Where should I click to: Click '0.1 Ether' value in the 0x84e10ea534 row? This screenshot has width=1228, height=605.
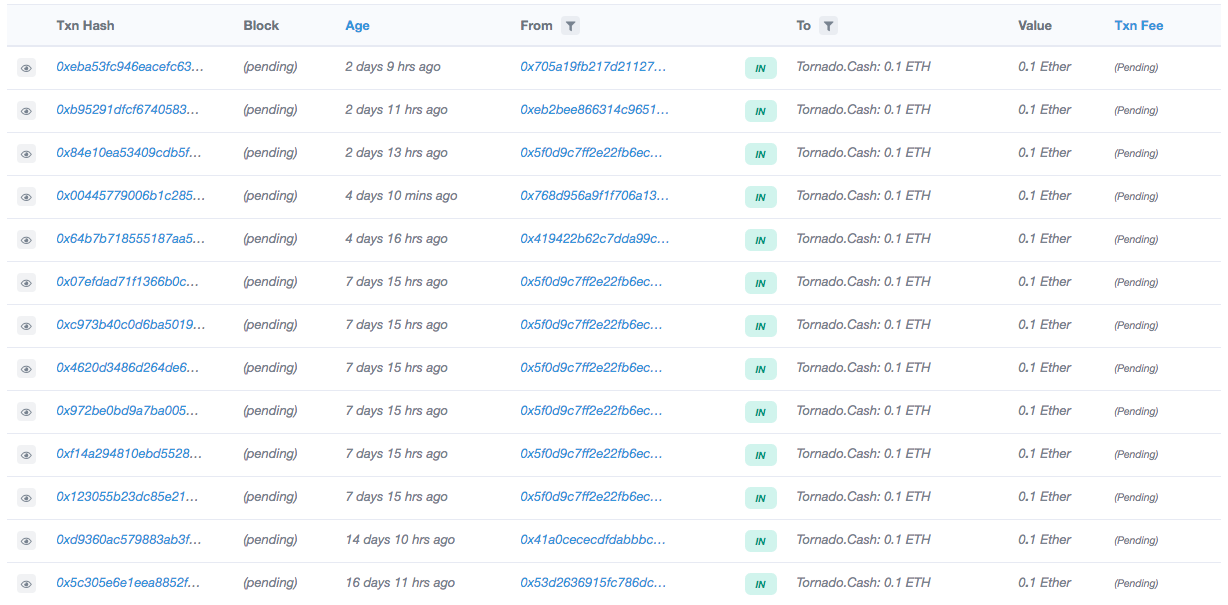coord(1044,153)
